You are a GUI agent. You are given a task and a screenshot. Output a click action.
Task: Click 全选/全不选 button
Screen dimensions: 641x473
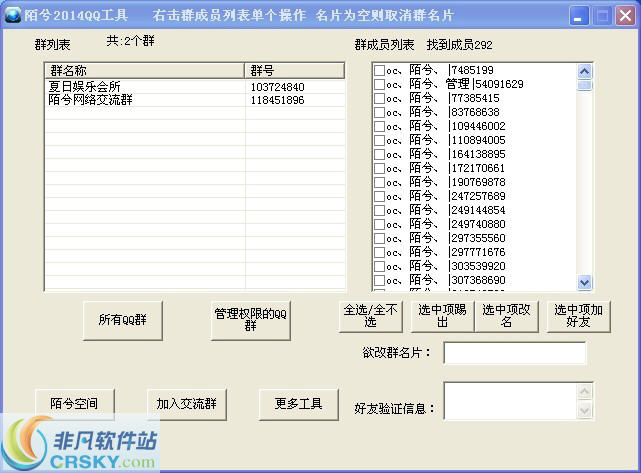coord(370,316)
